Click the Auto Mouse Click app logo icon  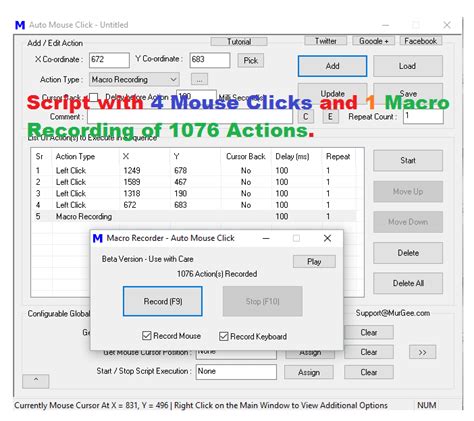tap(20, 25)
